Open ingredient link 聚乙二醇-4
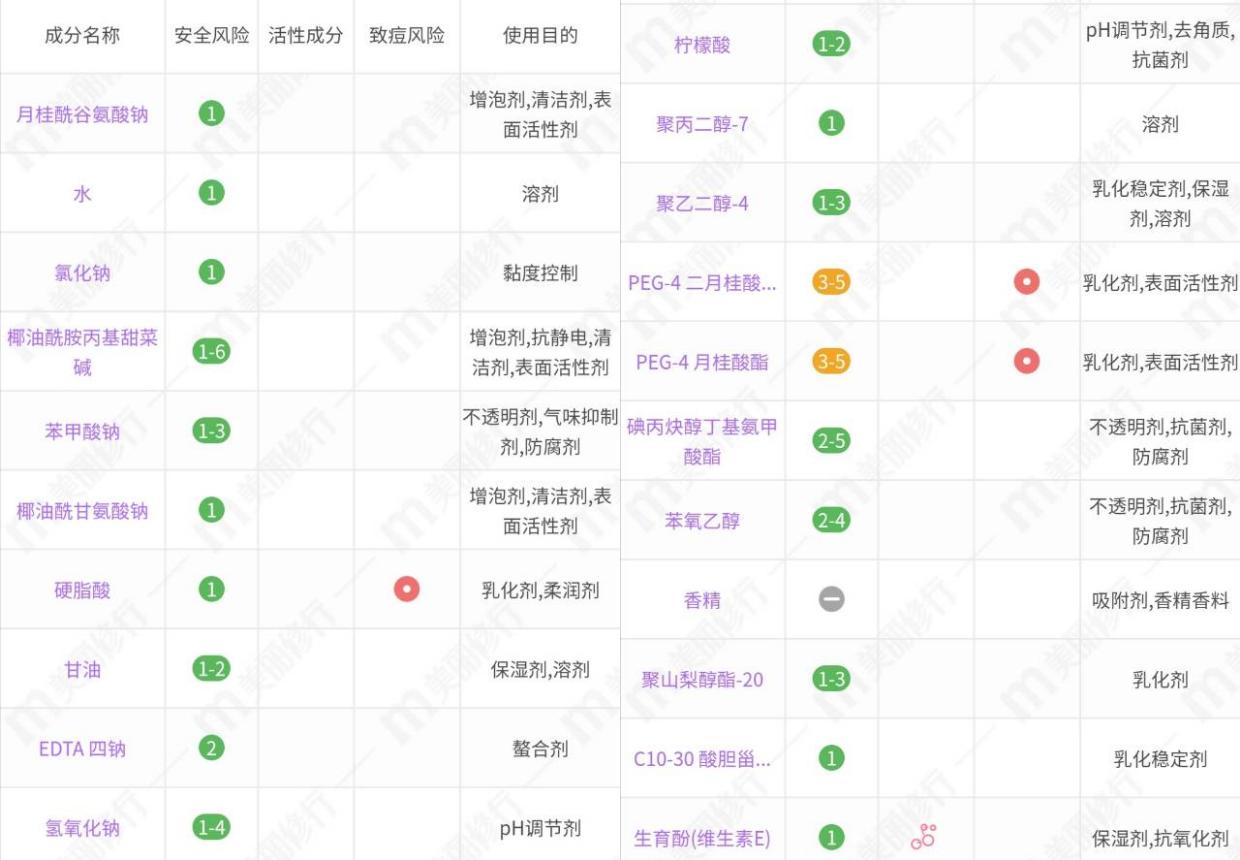The image size is (1240, 860). click(x=702, y=204)
